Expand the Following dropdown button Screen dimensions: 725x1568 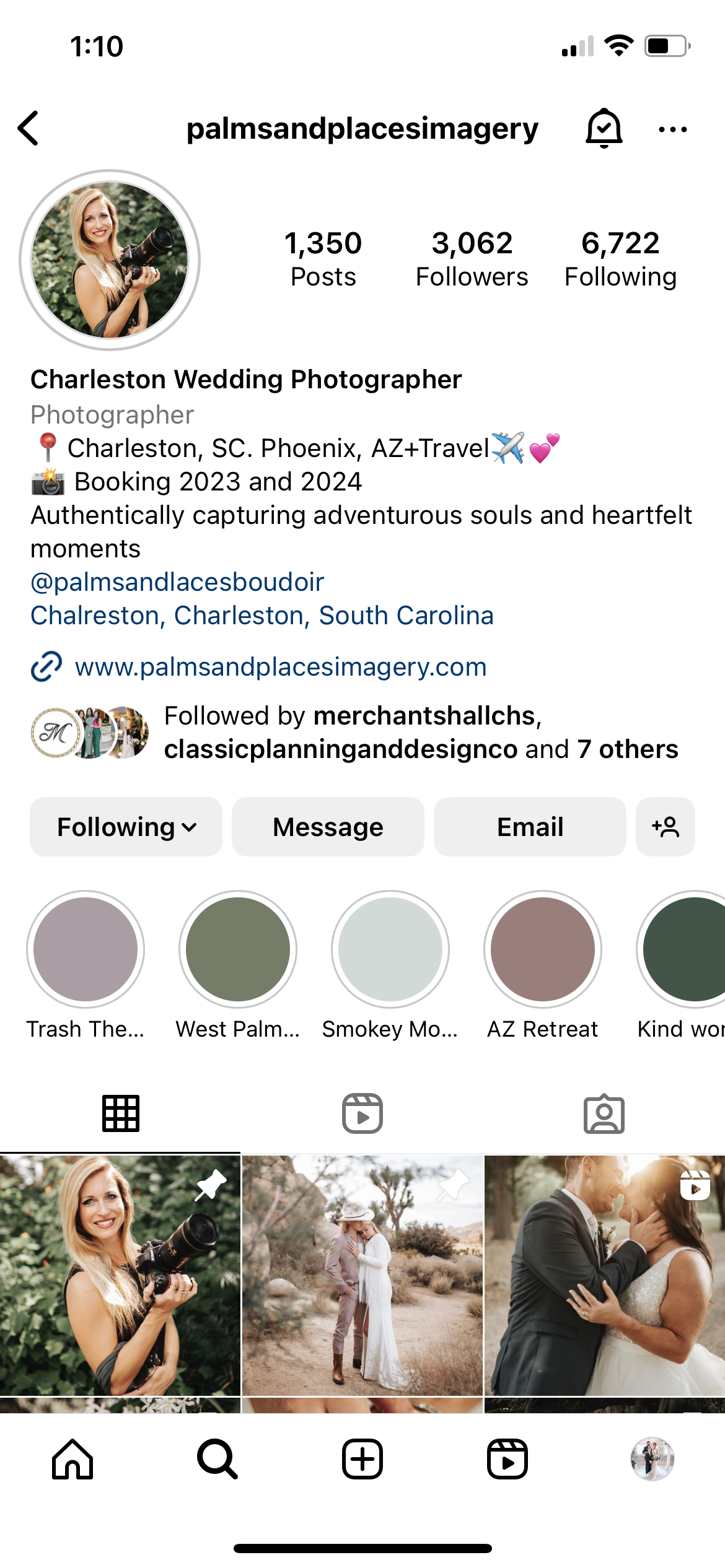pos(126,827)
